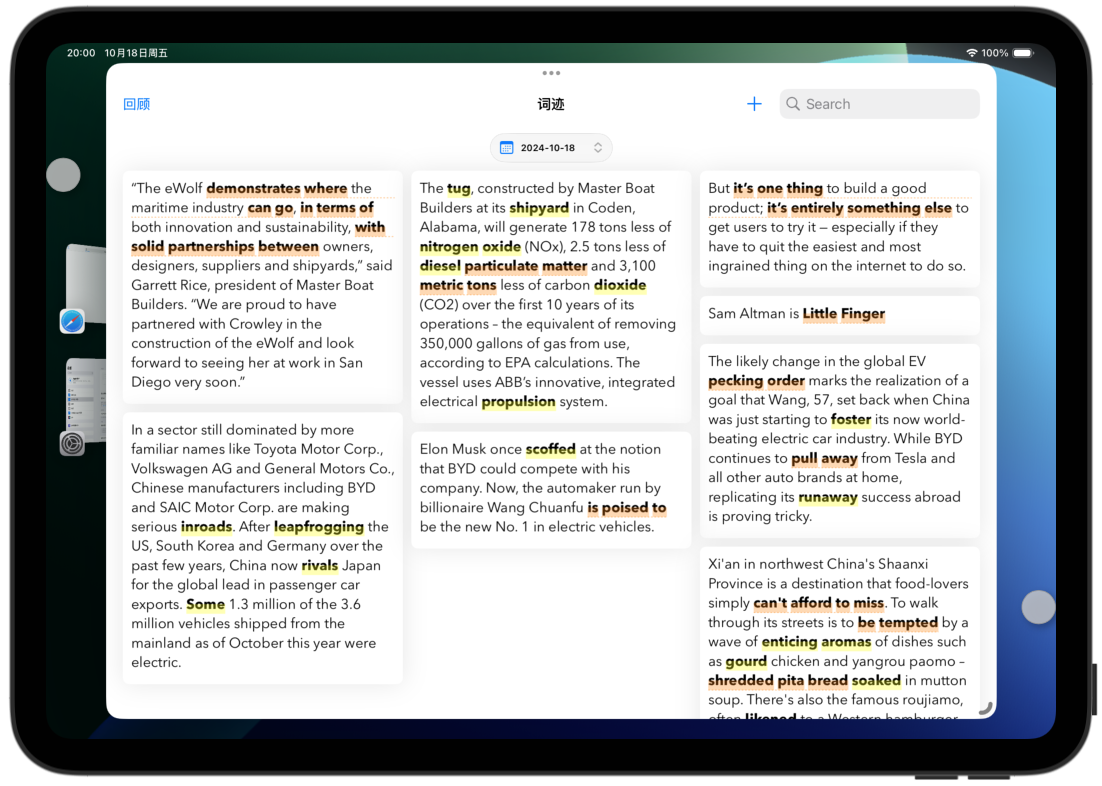Tap highlighted word 'rivals'
1102x786 pixels.
[320, 565]
